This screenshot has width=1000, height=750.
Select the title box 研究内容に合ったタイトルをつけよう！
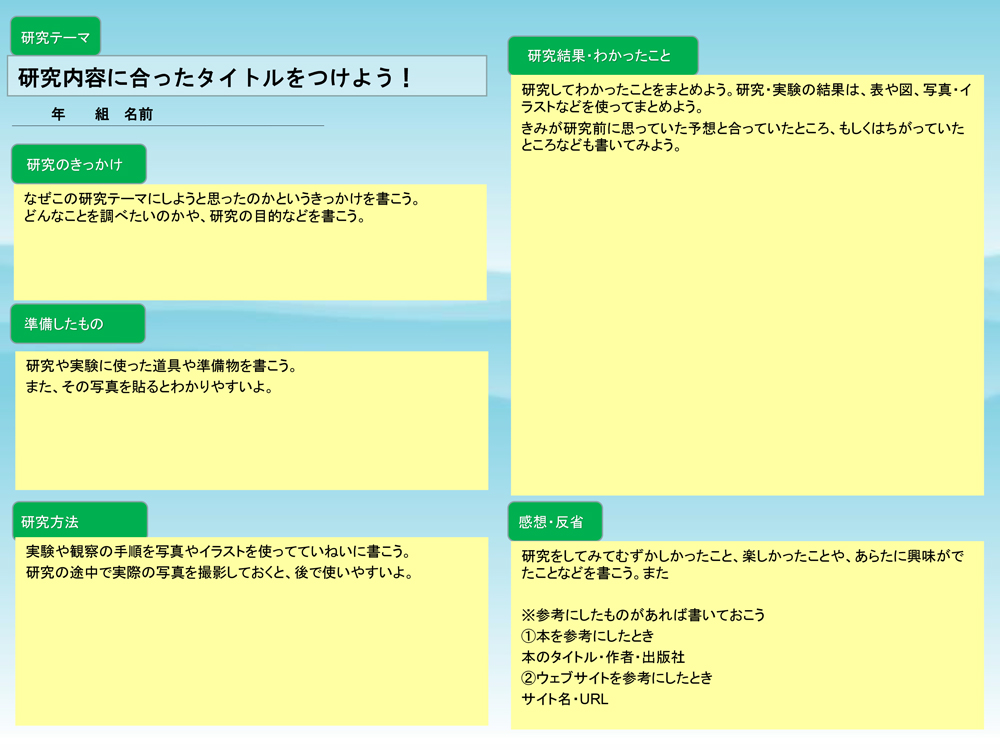pyautogui.click(x=247, y=77)
